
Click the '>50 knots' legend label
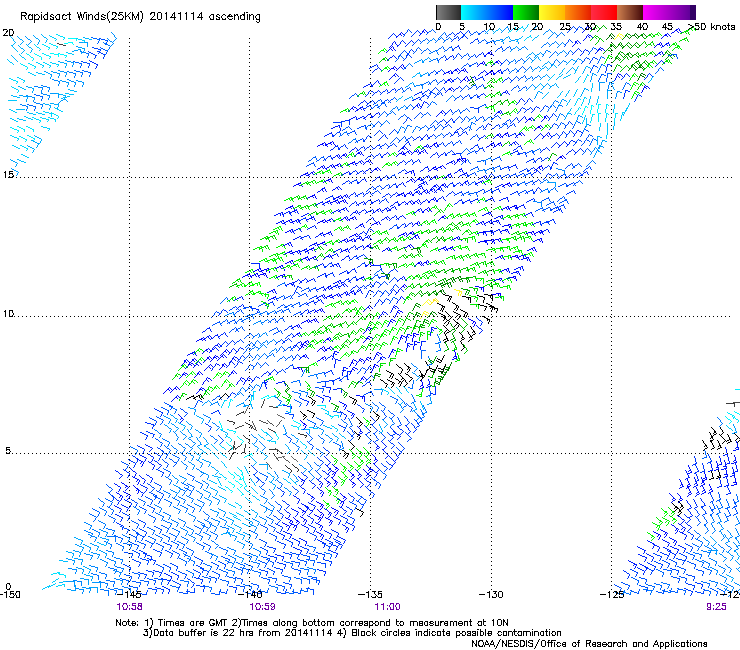click(711, 27)
